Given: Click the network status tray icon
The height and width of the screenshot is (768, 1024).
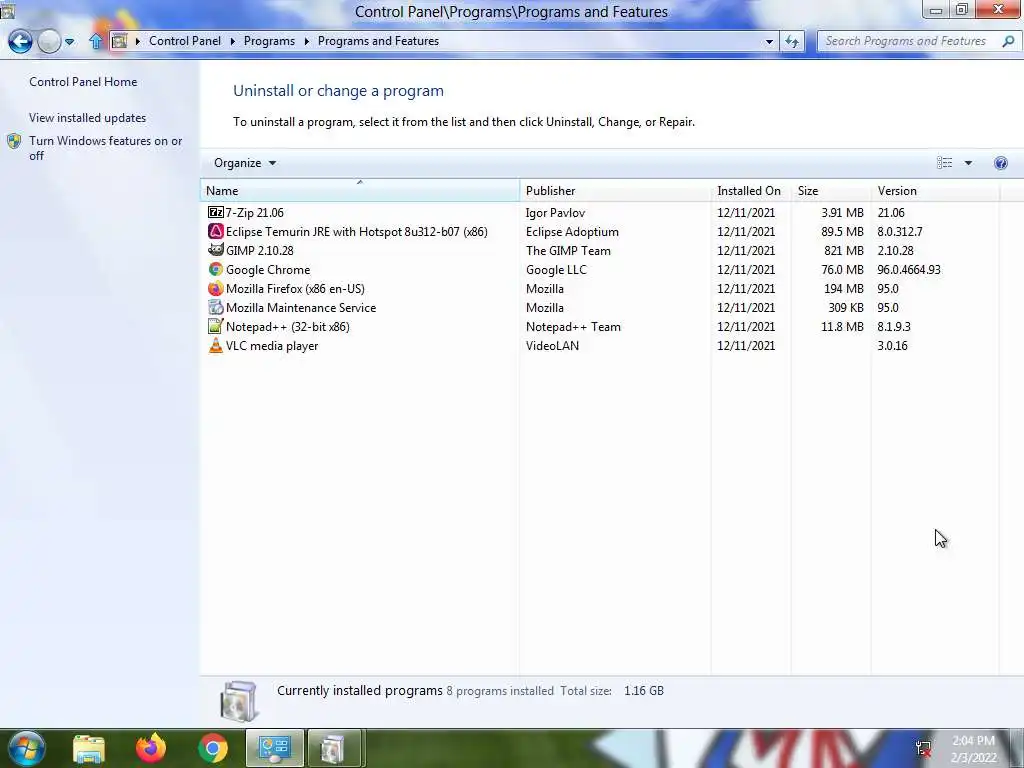Looking at the screenshot, I should coord(923,748).
